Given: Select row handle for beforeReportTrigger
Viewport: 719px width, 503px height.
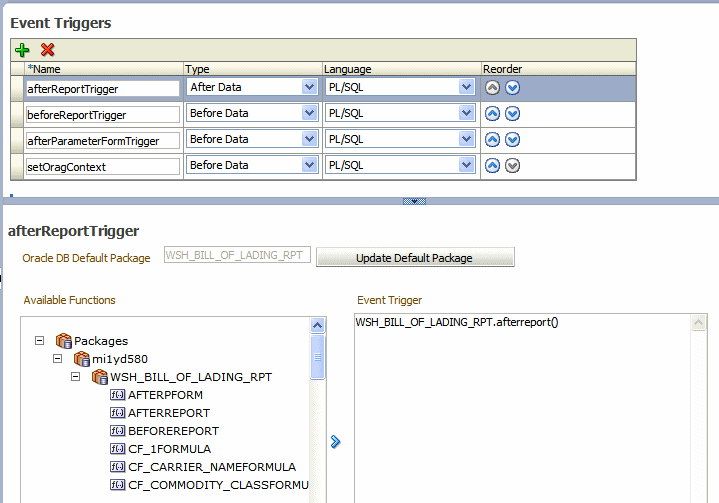Looking at the screenshot, I should 17,115.
